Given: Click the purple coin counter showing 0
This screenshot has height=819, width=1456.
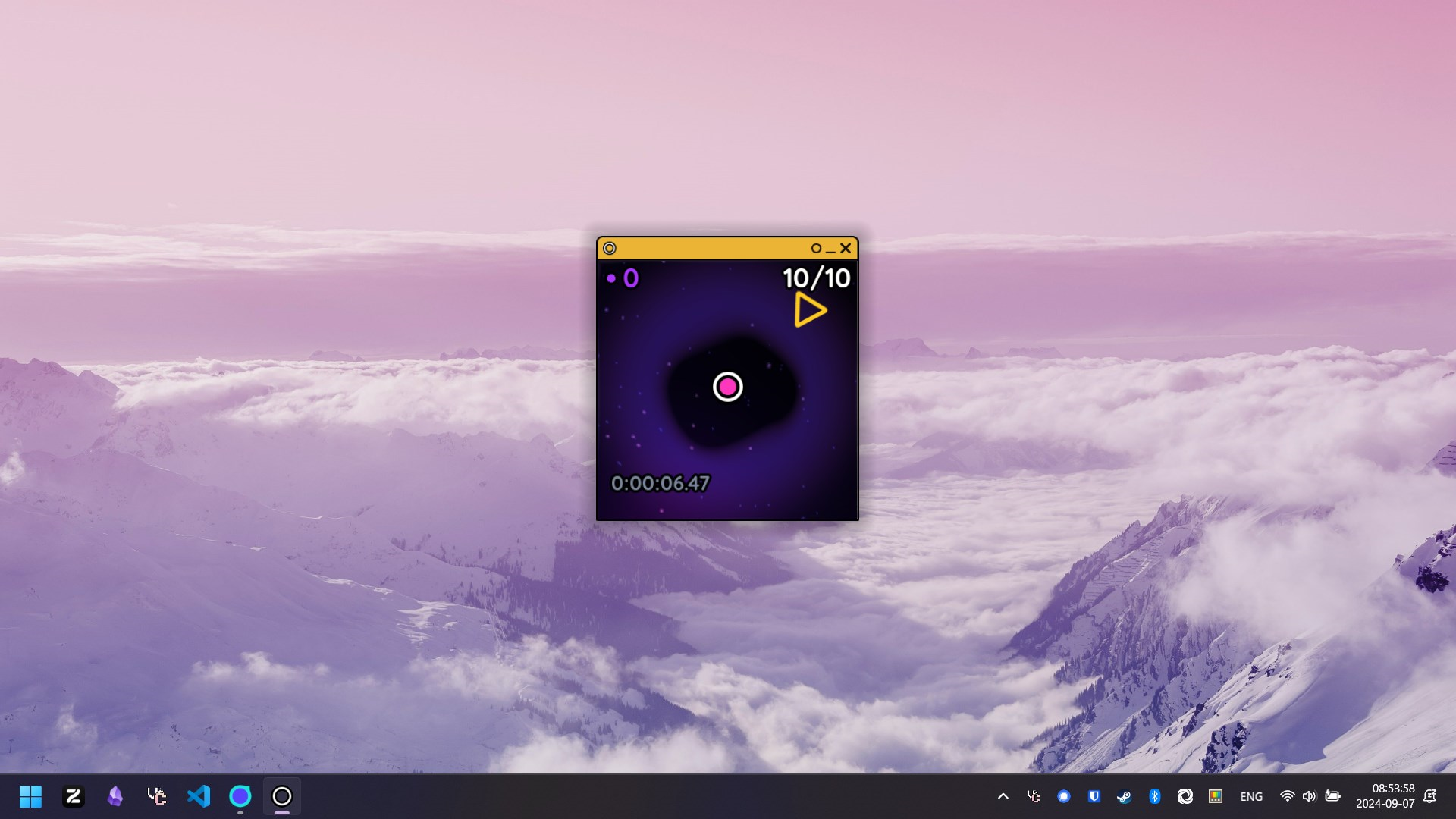Looking at the screenshot, I should (623, 278).
